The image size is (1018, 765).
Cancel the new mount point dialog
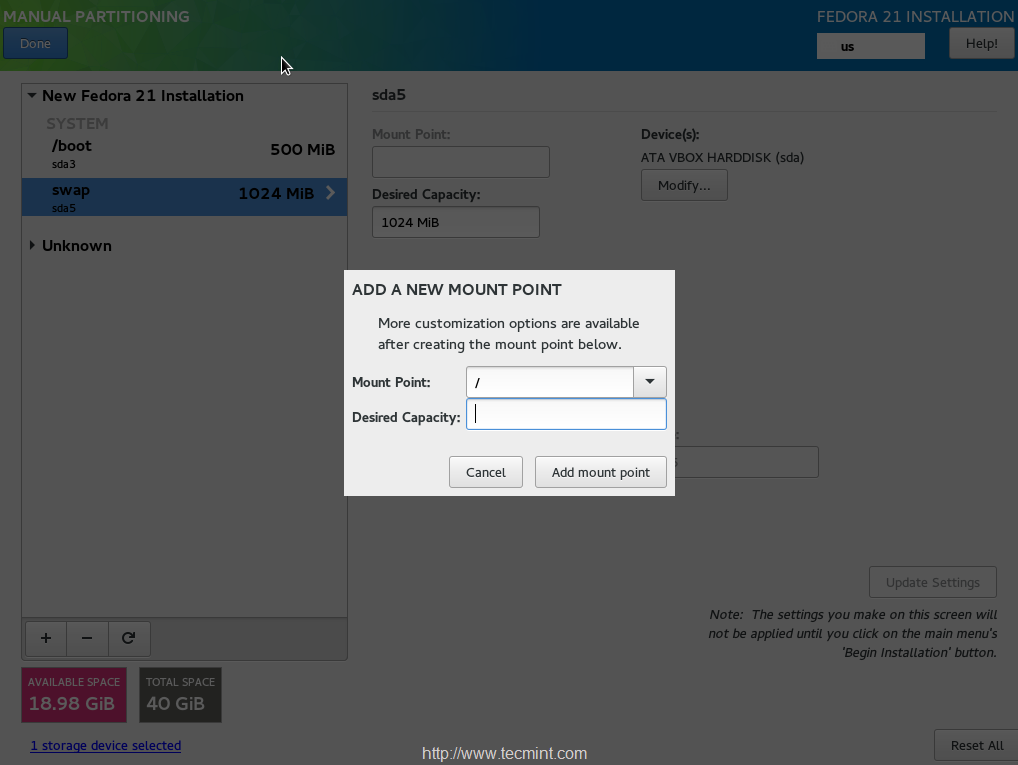click(486, 472)
